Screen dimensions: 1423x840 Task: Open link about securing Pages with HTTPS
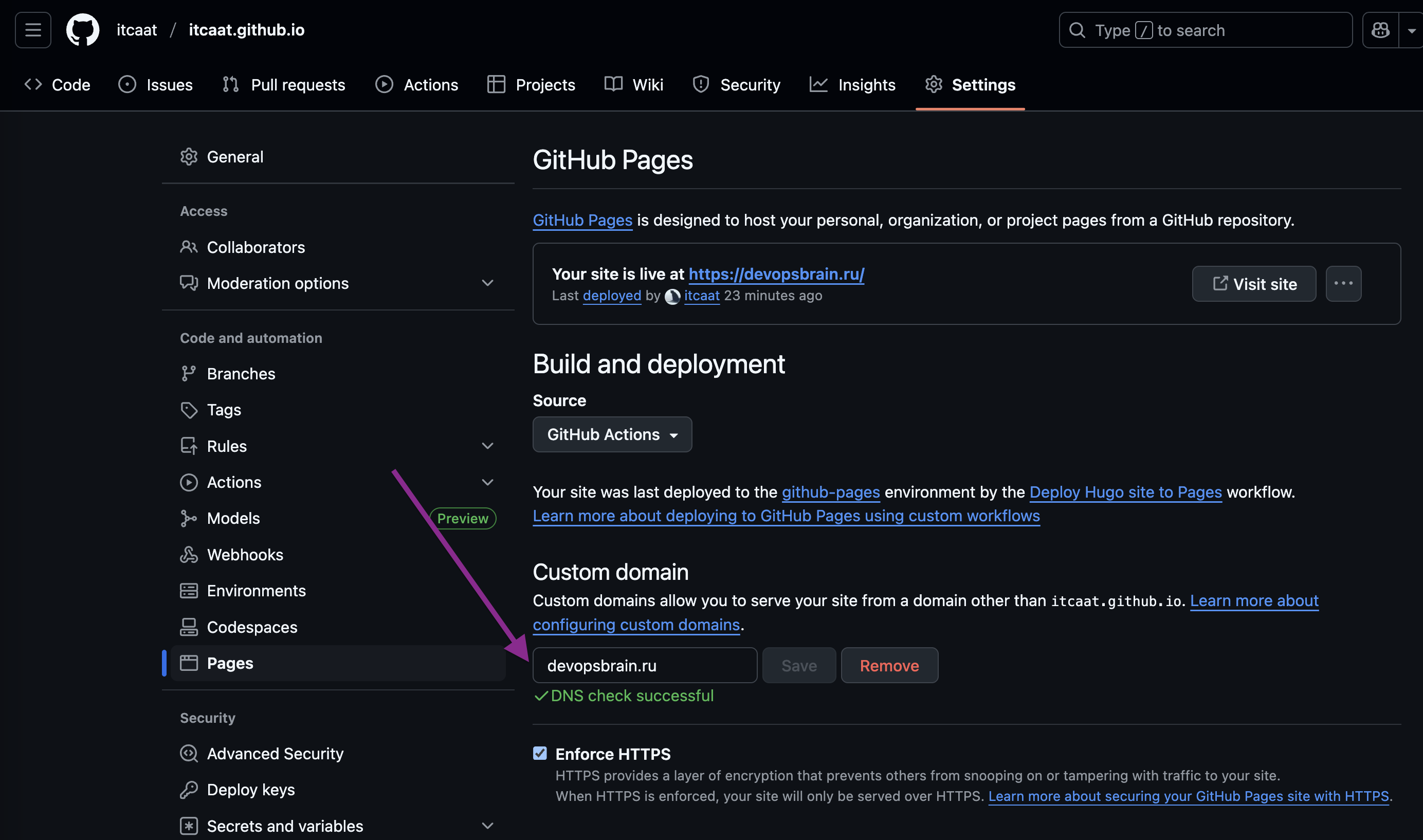click(x=1188, y=796)
